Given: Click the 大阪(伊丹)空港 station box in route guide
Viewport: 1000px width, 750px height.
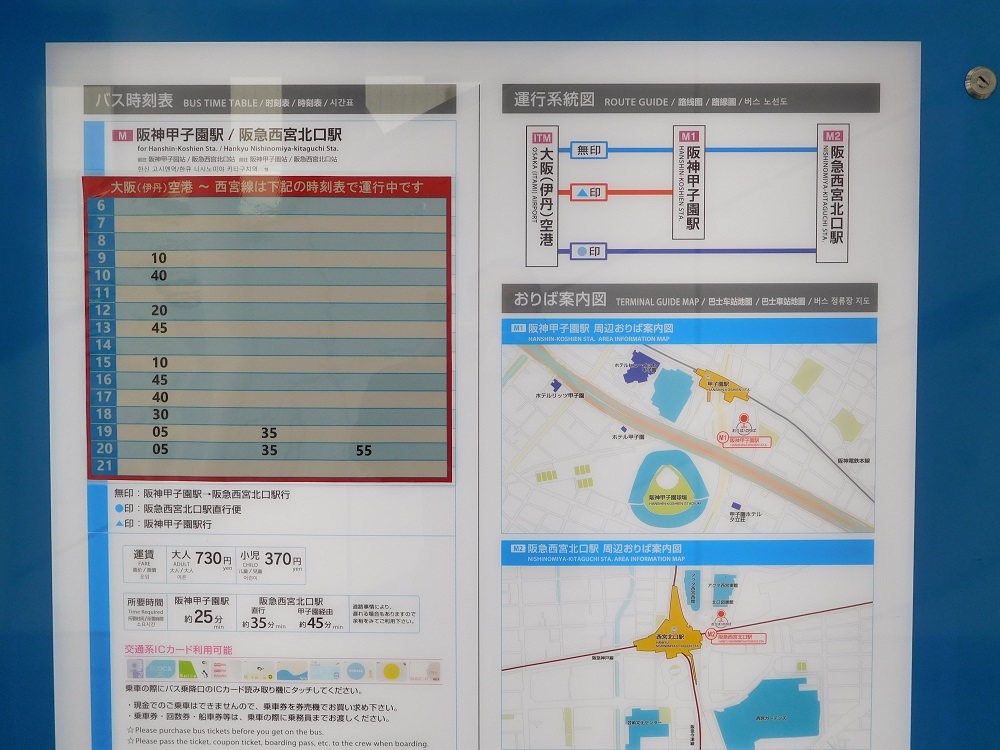Looking at the screenshot, I should [x=542, y=196].
